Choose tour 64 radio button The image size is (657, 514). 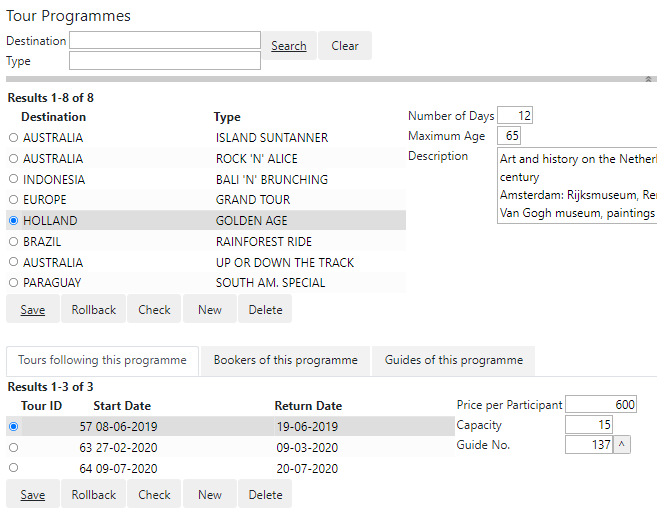[x=13, y=467]
